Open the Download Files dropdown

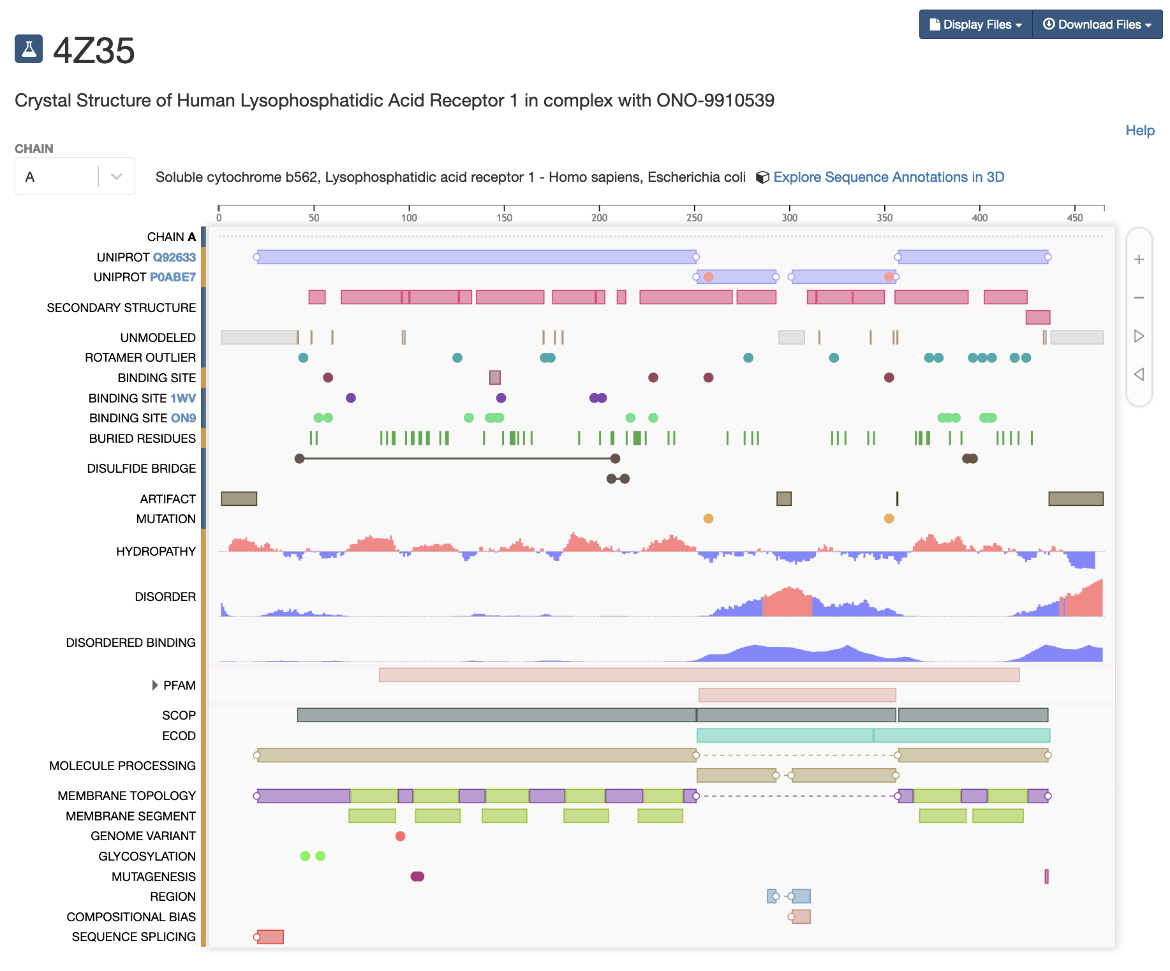(x=1097, y=25)
